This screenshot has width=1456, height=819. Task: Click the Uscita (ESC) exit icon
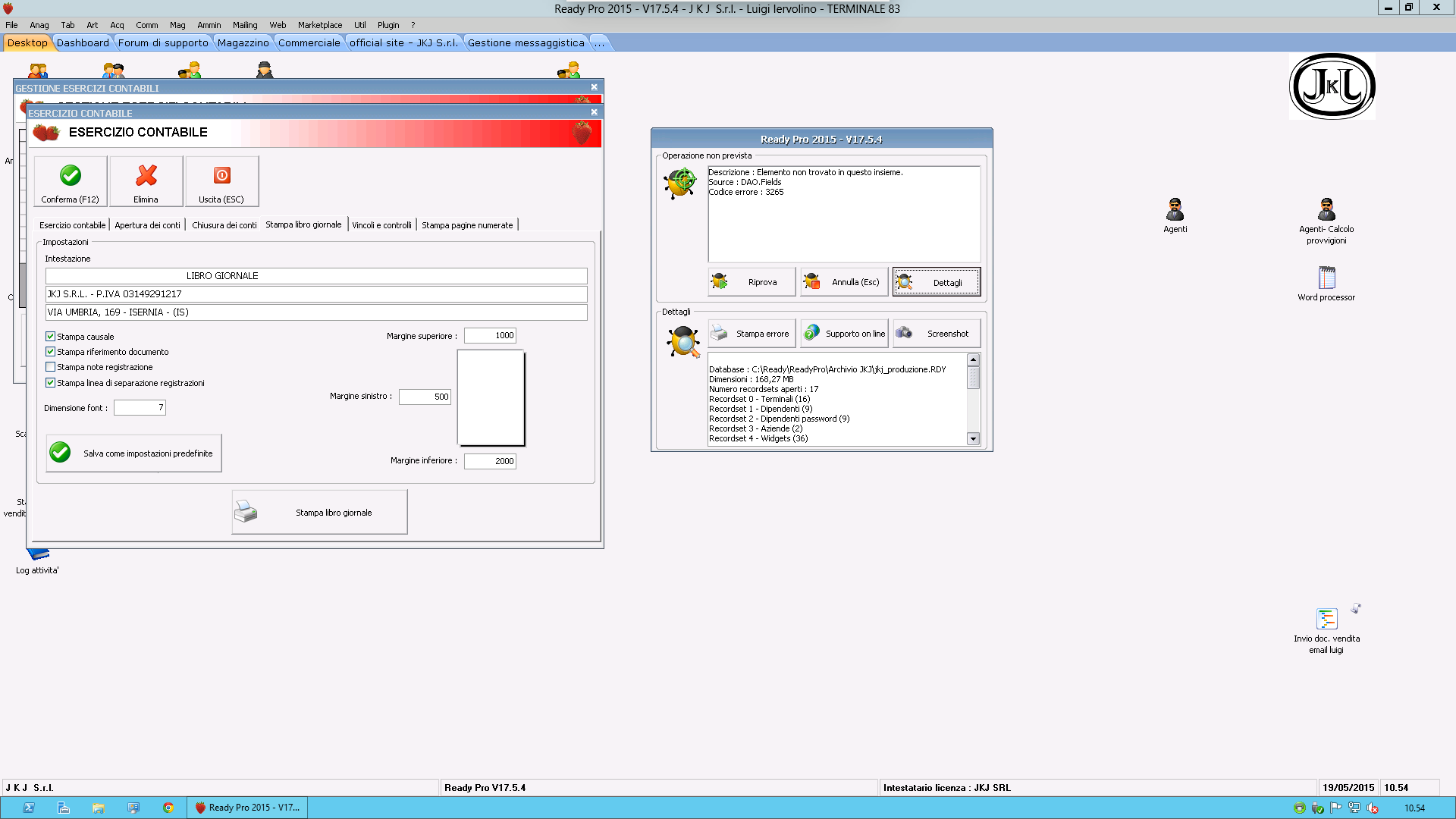[x=221, y=176]
